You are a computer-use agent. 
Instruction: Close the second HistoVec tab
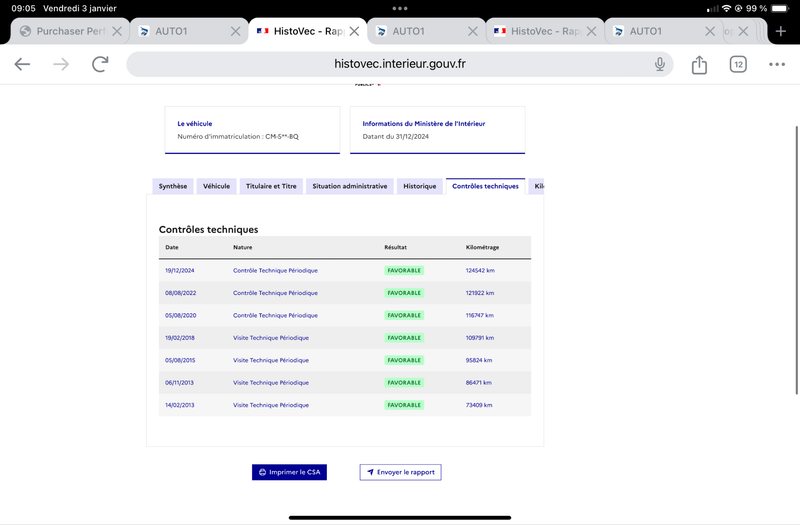pos(591,31)
